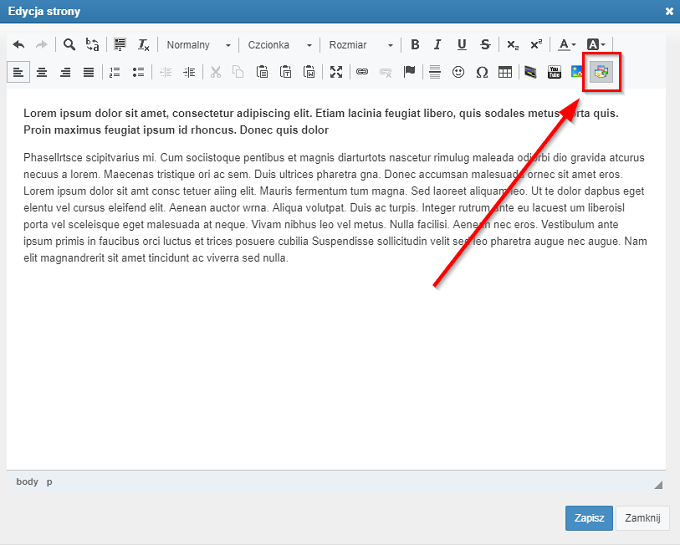Open the text color picker
The height and width of the screenshot is (545, 680).
566,45
